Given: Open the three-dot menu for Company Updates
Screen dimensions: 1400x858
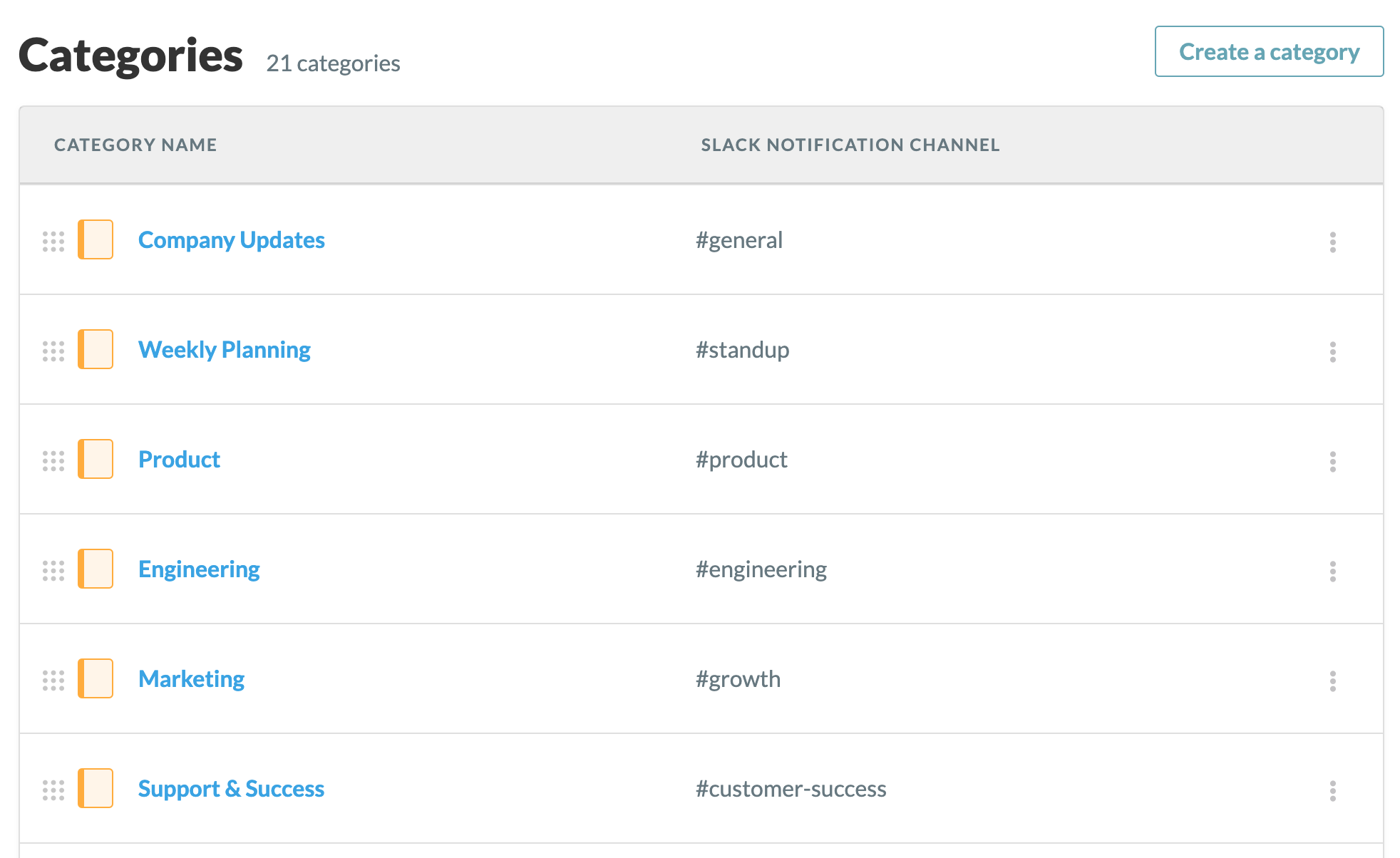Looking at the screenshot, I should pyautogui.click(x=1332, y=242).
